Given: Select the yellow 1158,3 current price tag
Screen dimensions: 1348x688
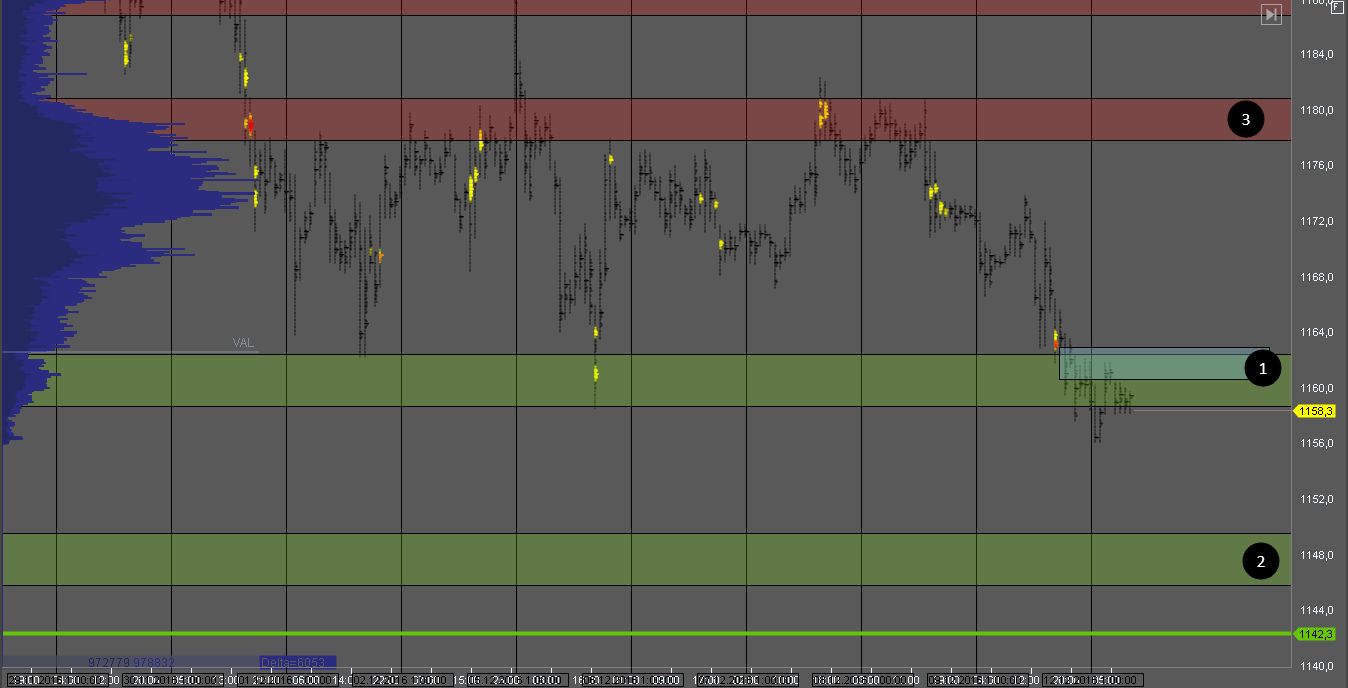Looking at the screenshot, I should [x=1315, y=411].
